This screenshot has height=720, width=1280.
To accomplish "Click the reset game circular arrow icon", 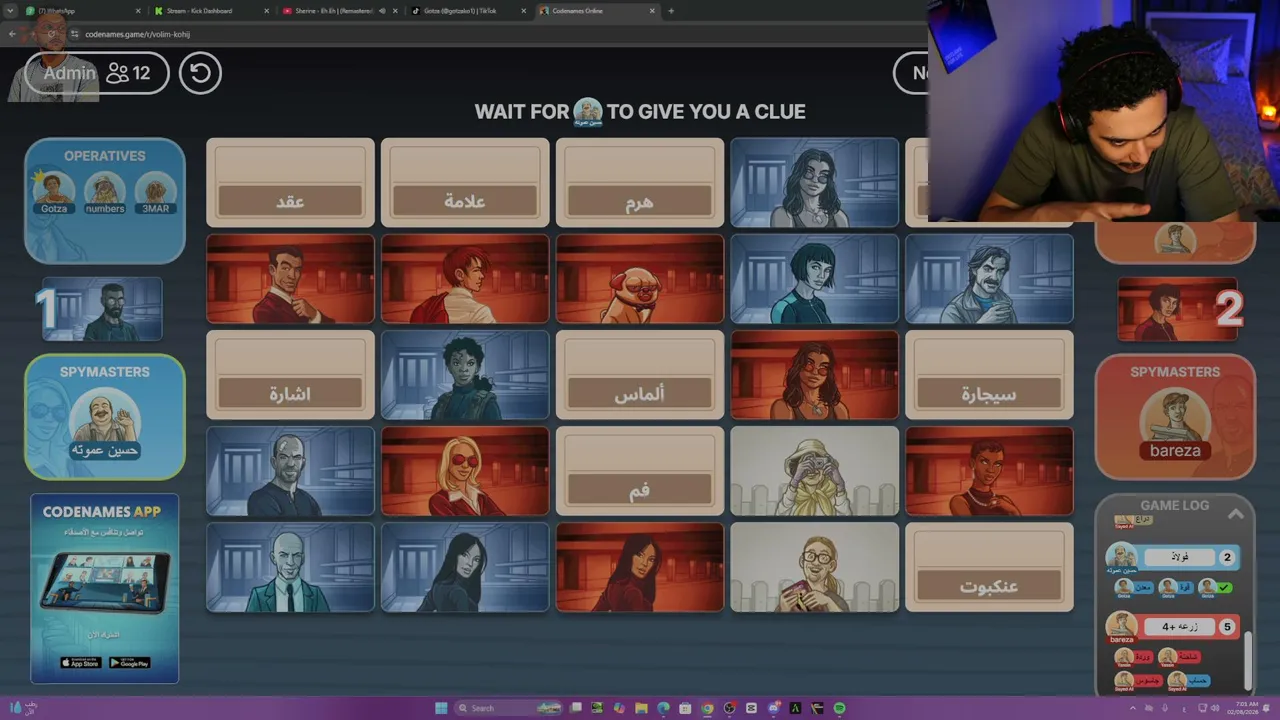I will point(200,73).
